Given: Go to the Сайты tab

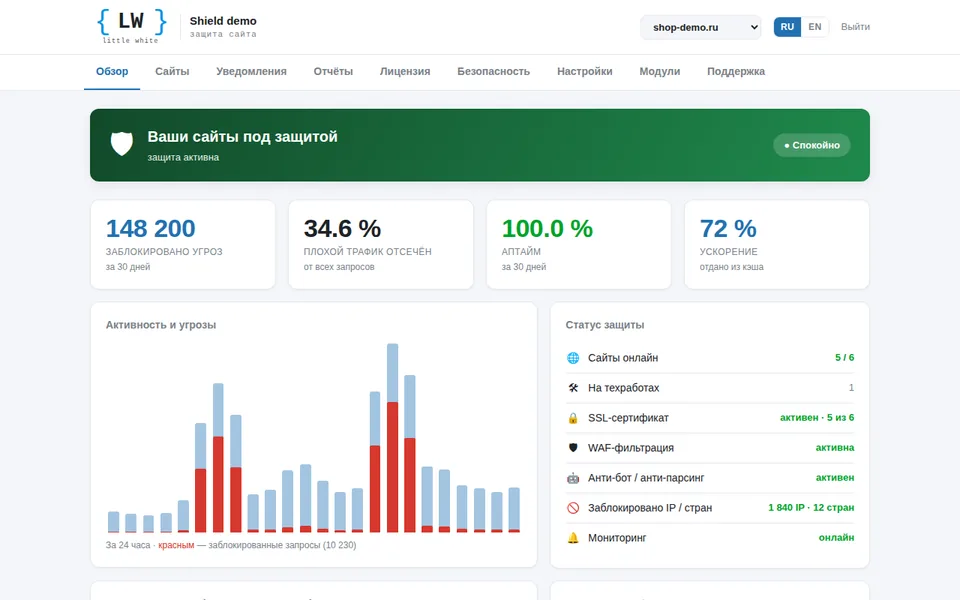Looking at the screenshot, I should 172,72.
